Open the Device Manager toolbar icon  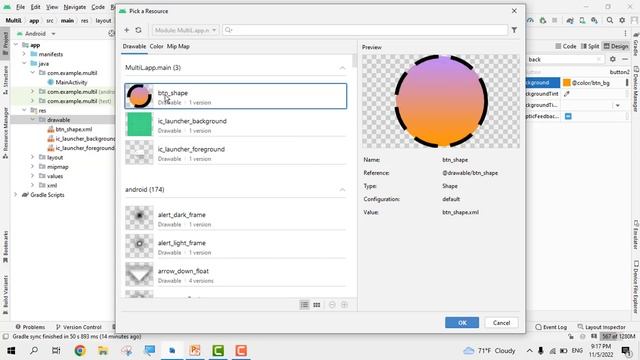coord(582,20)
